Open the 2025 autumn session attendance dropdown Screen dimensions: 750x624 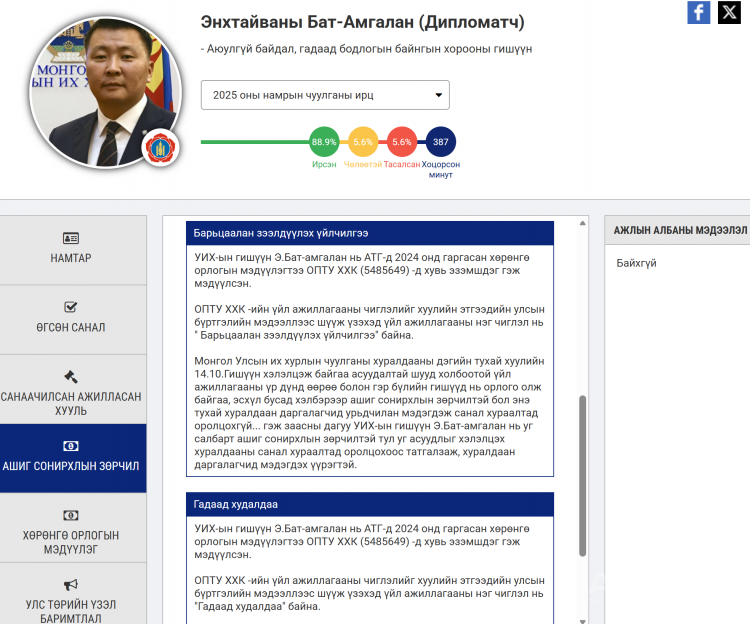tap(324, 95)
